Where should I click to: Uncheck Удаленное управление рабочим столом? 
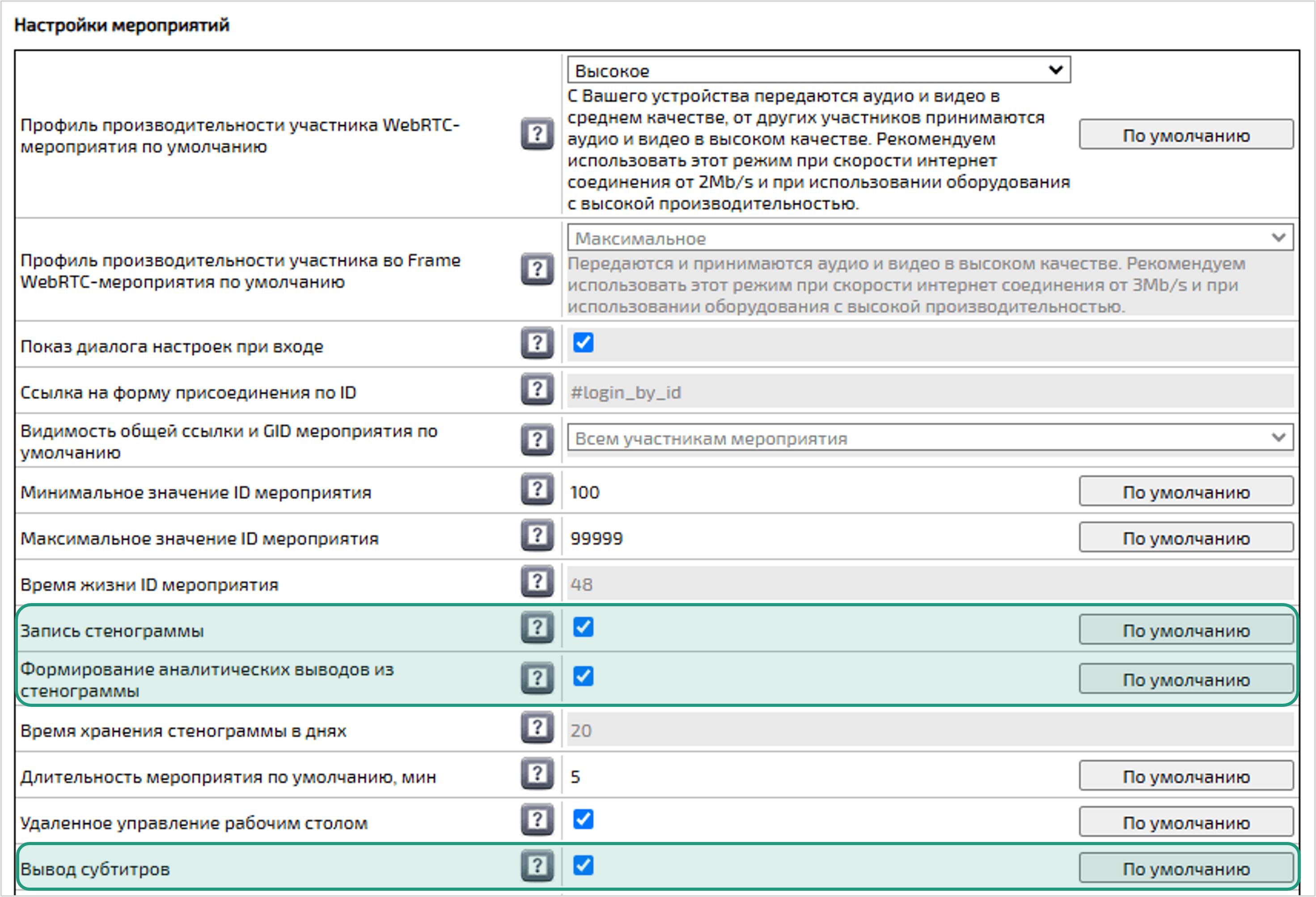(583, 819)
